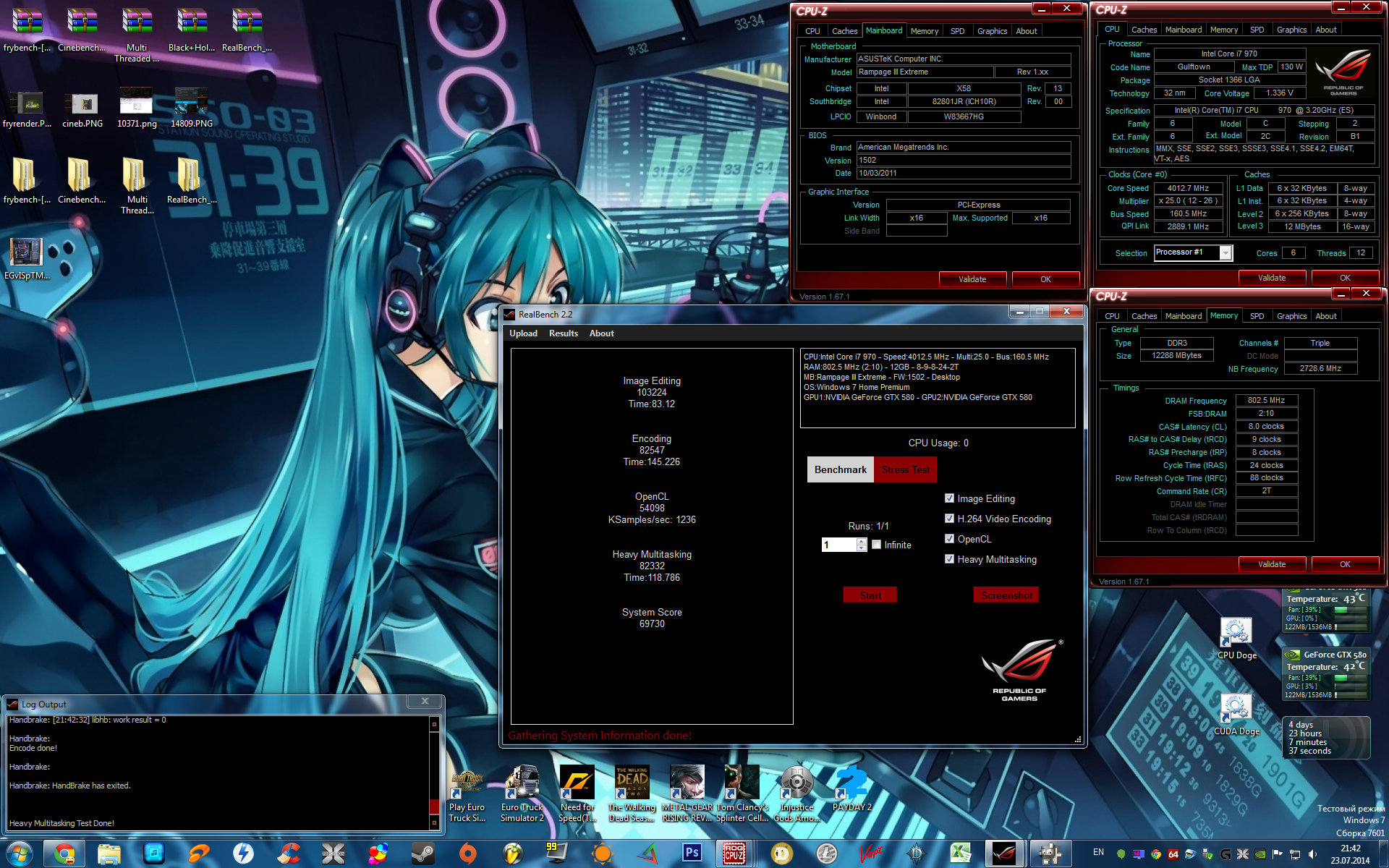Image resolution: width=1389 pixels, height=868 pixels.
Task: Click GeForce GTX 580 widget fan bar
Action: 1350,678
